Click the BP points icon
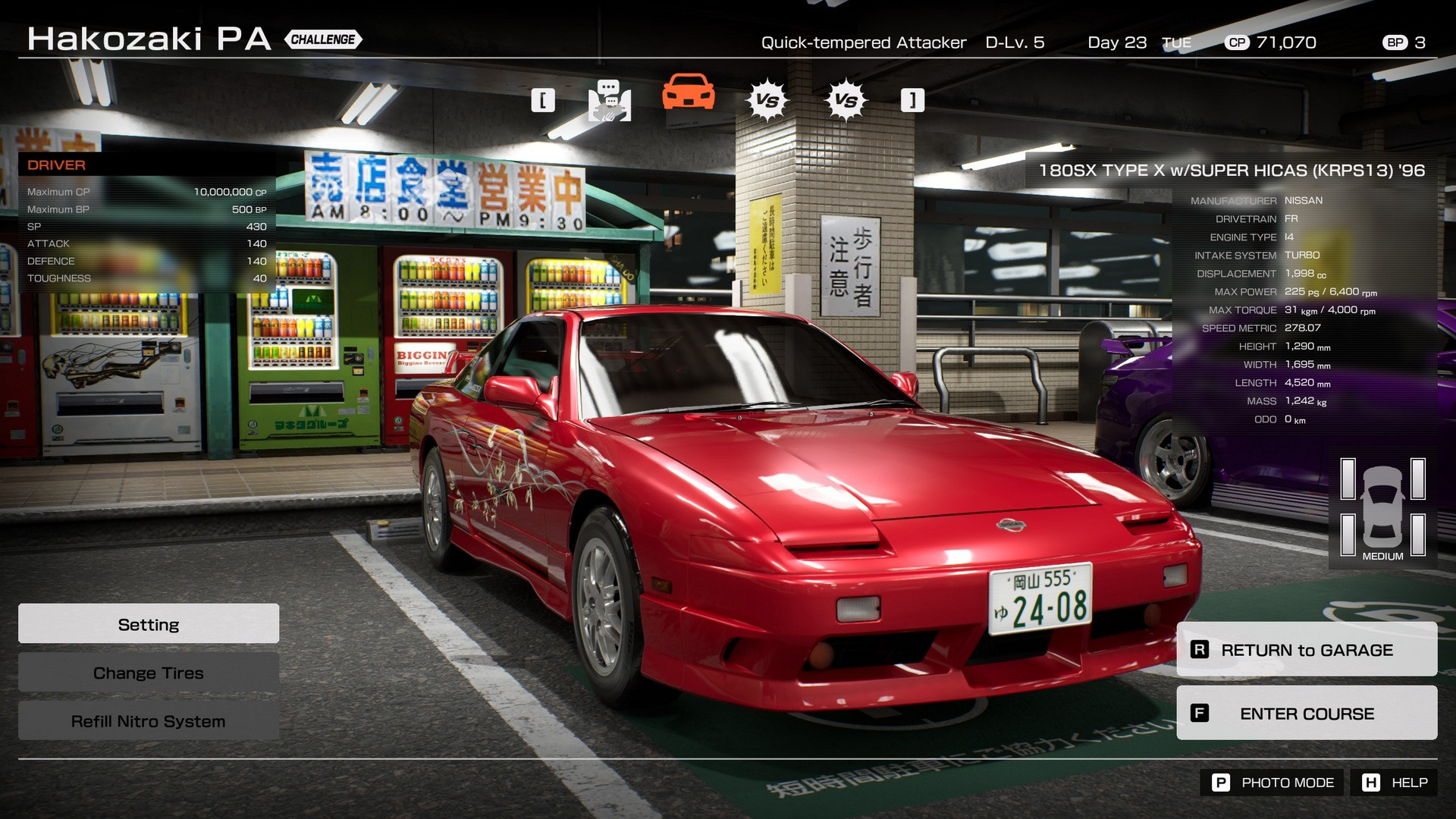 (x=1395, y=42)
